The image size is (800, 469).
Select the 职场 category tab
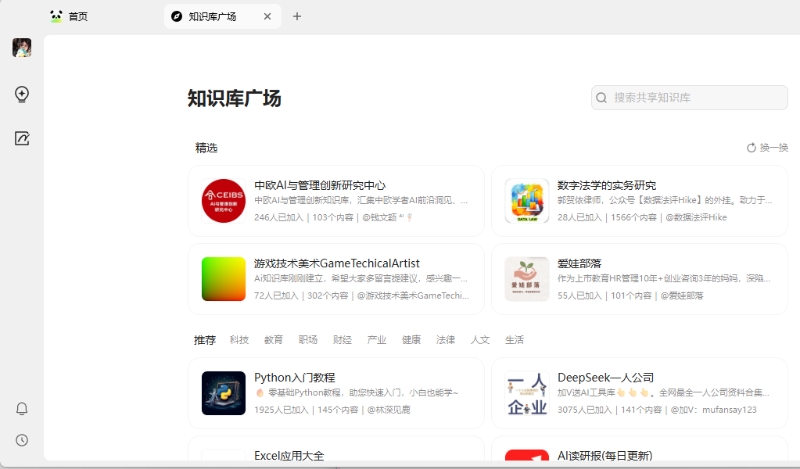tap(308, 340)
